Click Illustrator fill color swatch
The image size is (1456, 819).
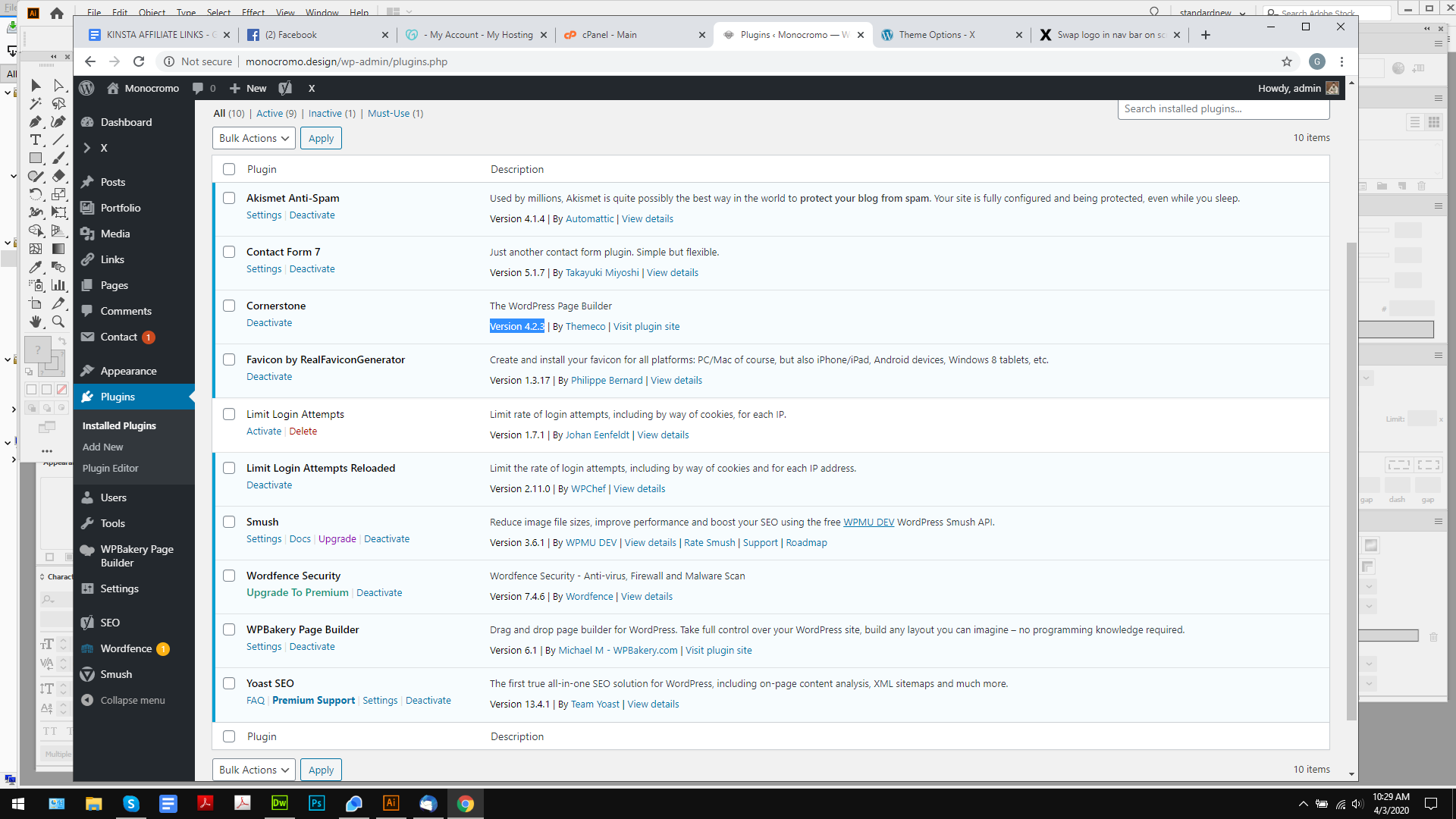[37, 349]
